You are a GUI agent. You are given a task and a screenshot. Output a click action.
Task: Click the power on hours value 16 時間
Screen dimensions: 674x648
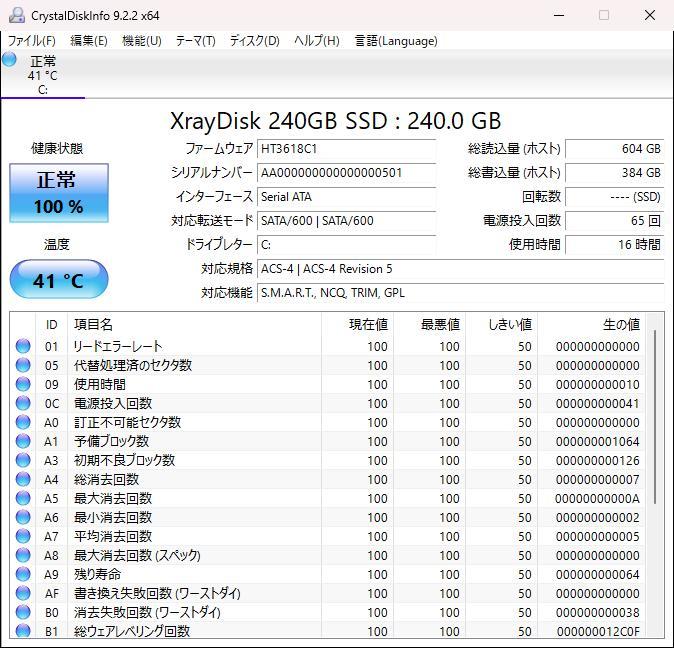point(615,245)
